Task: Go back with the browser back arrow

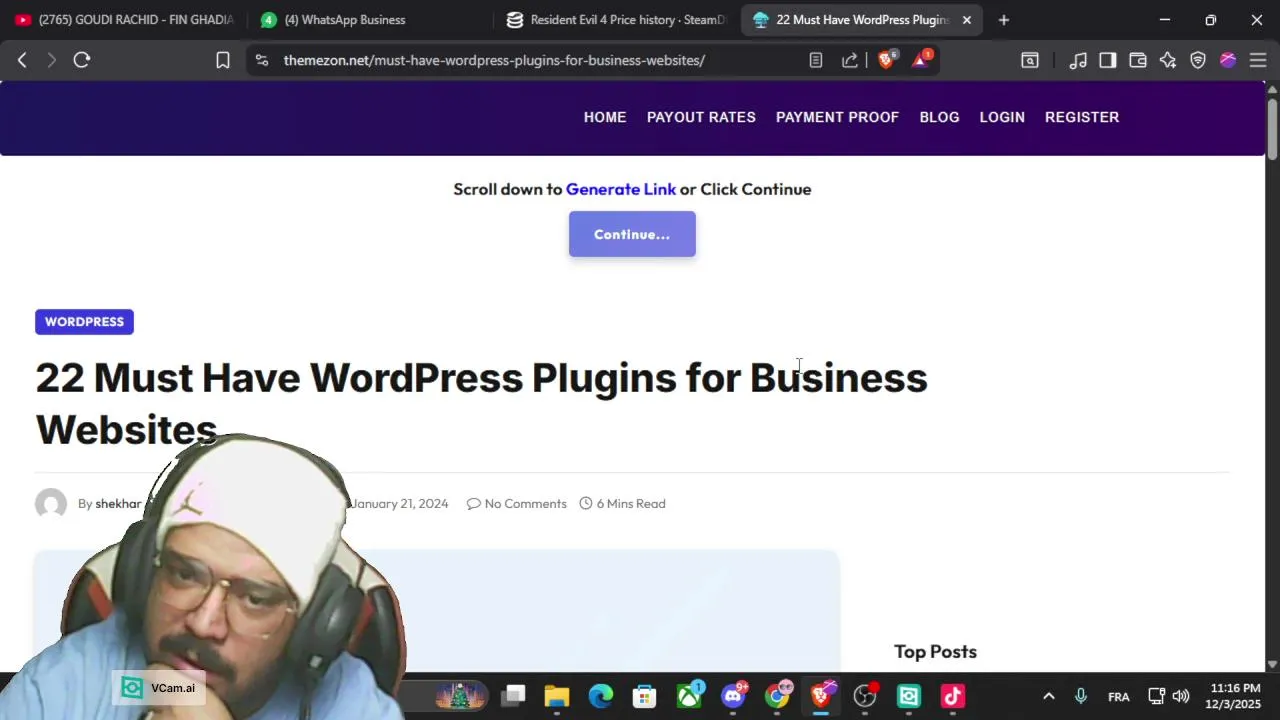Action: pyautogui.click(x=22, y=60)
